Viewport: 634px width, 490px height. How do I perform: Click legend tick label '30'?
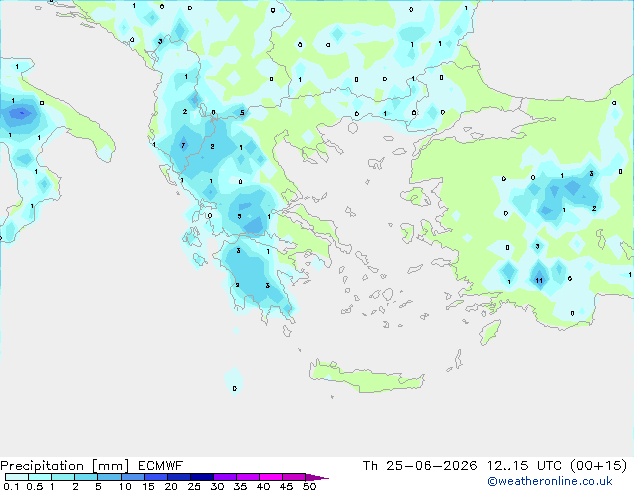tap(217, 486)
